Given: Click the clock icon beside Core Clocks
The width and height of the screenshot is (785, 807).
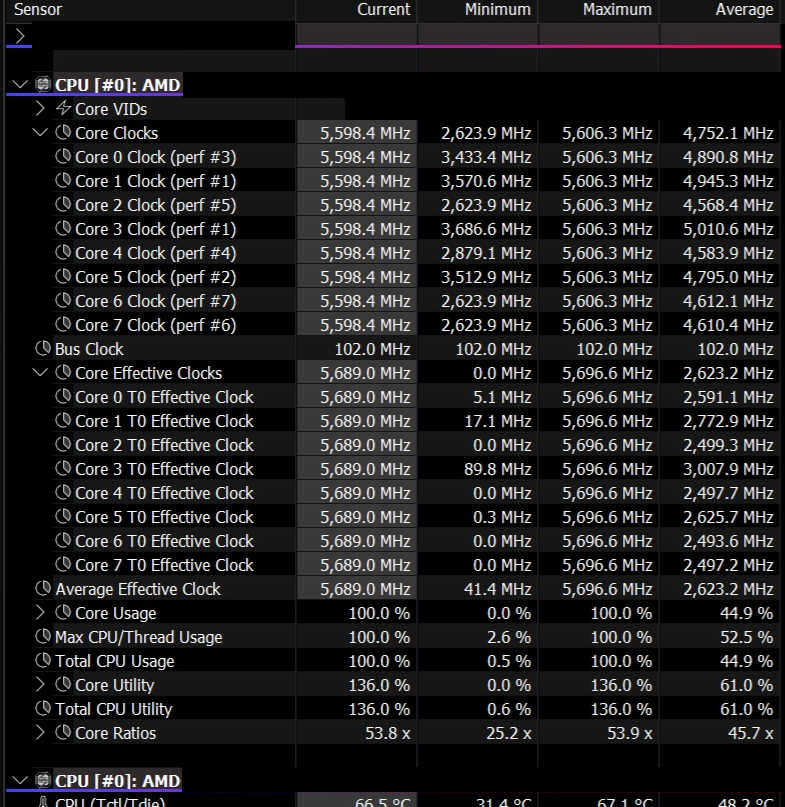Looking at the screenshot, I should (63, 133).
